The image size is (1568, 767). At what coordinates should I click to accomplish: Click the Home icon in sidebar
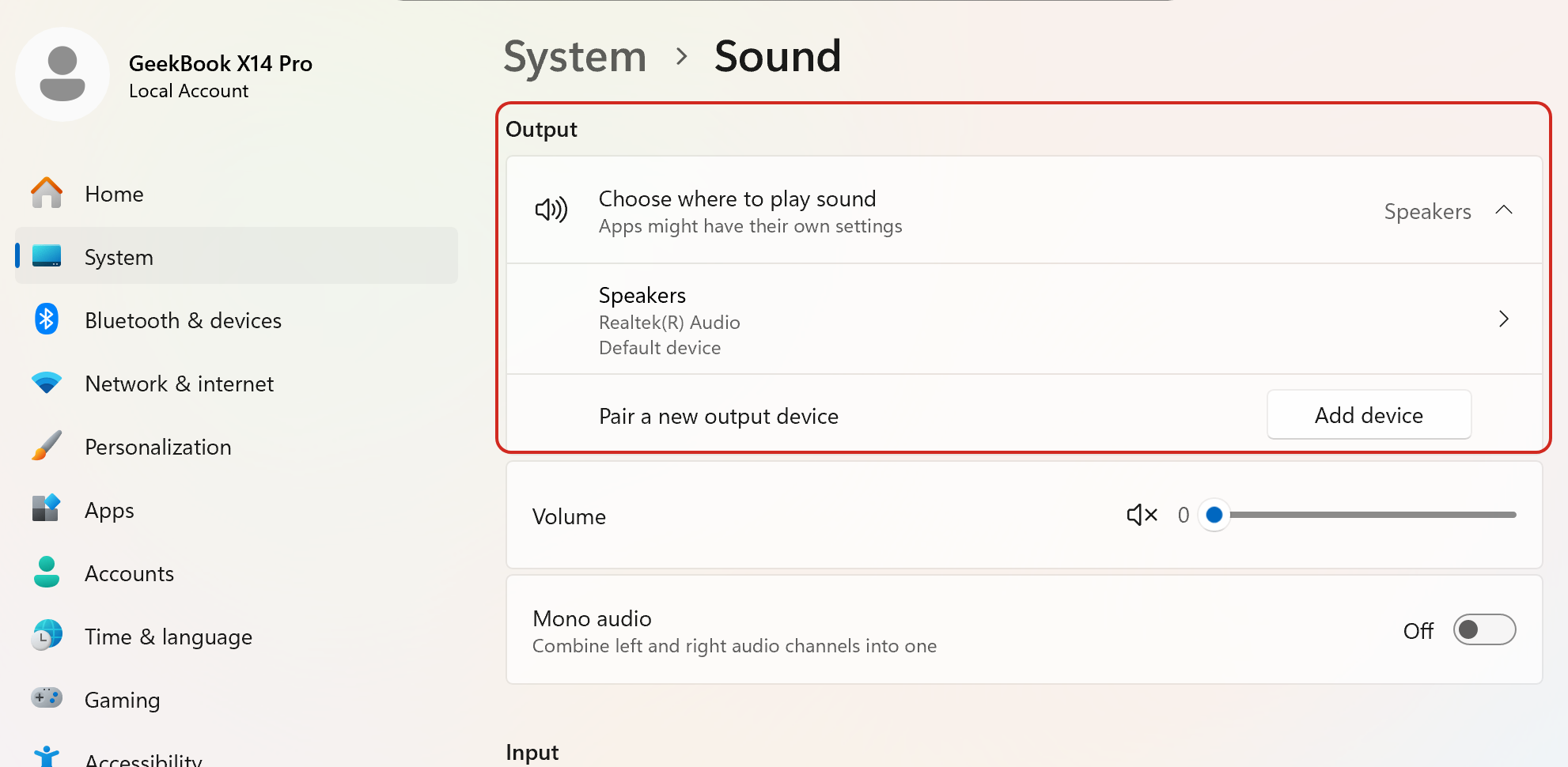[x=47, y=193]
